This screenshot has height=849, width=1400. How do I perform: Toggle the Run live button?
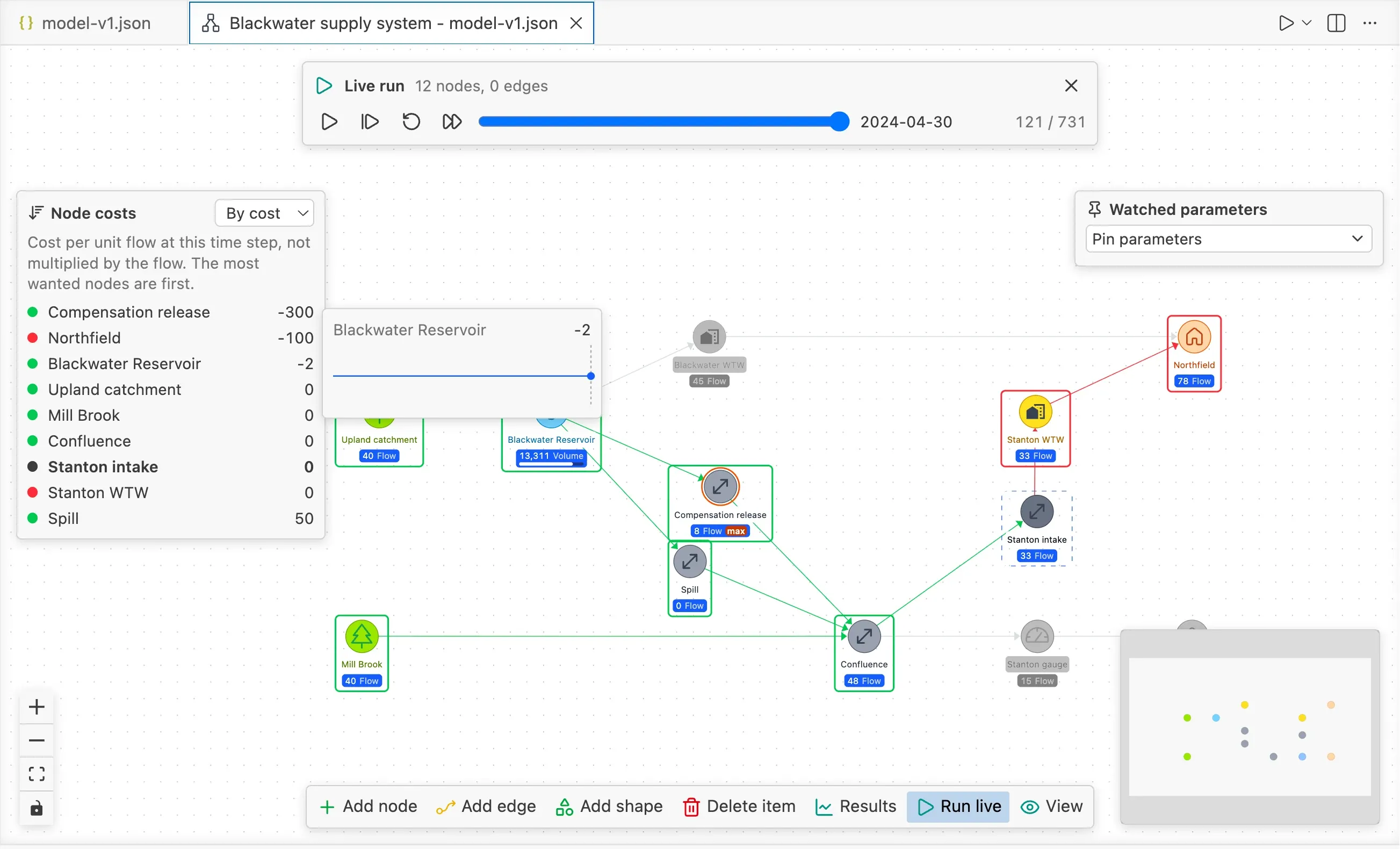point(958,807)
